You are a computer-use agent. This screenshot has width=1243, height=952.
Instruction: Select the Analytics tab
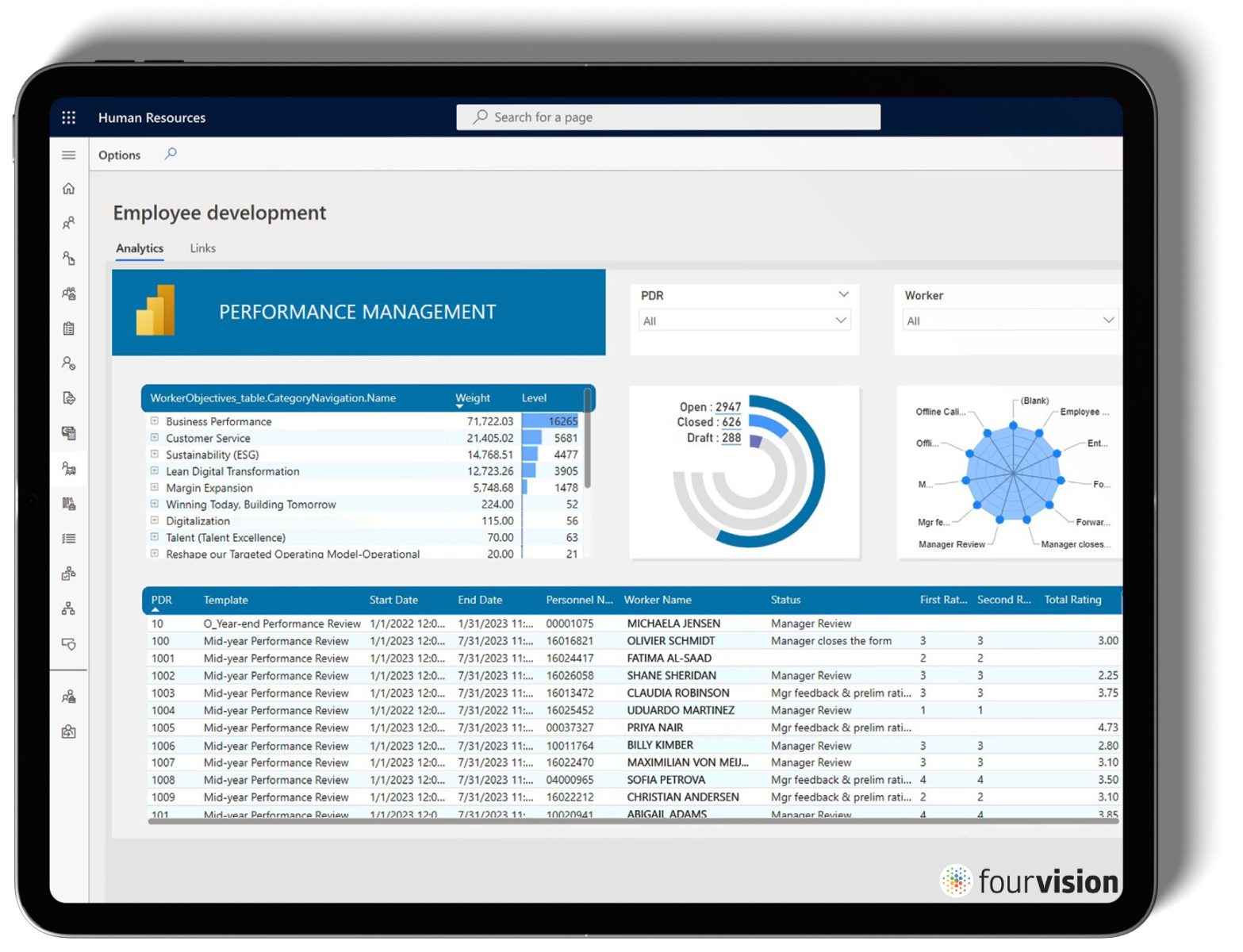pyautogui.click(x=140, y=248)
